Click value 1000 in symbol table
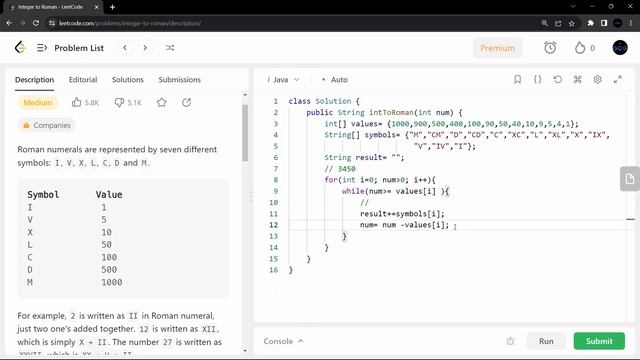 (111, 282)
